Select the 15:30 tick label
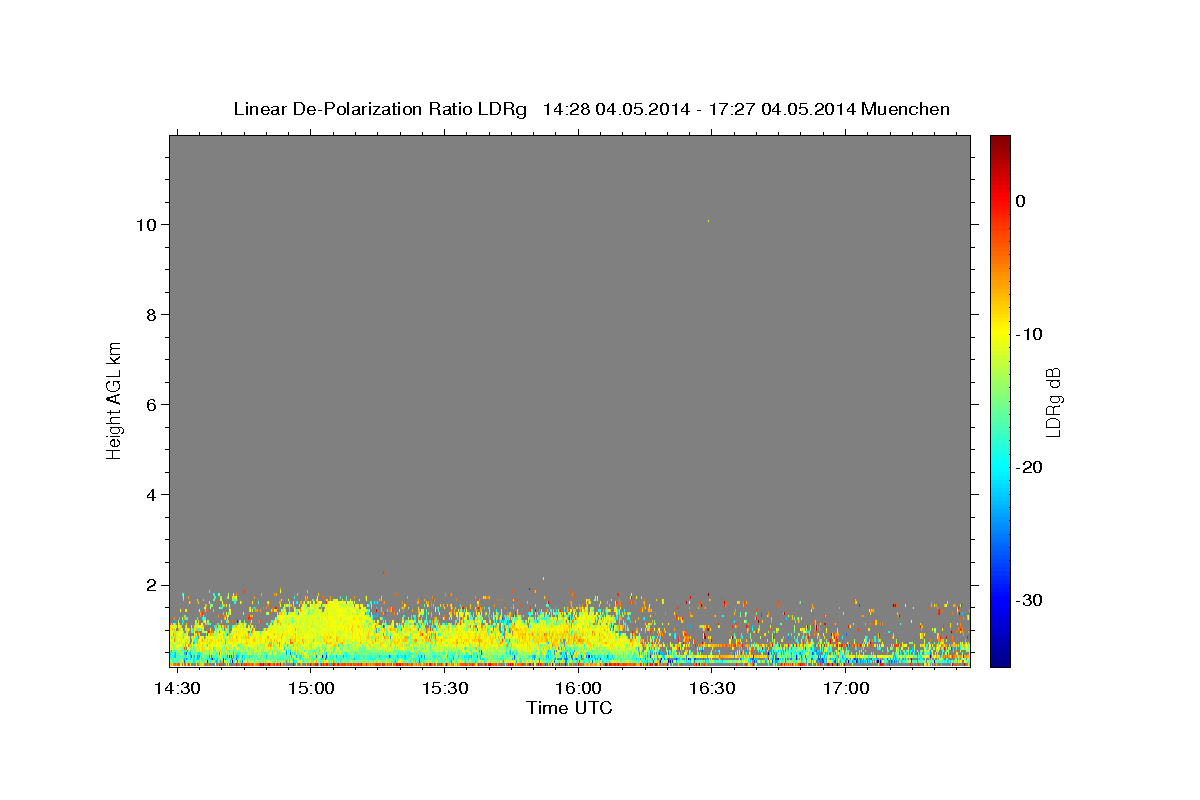Screen dimensions: 1200x800 coord(445,689)
